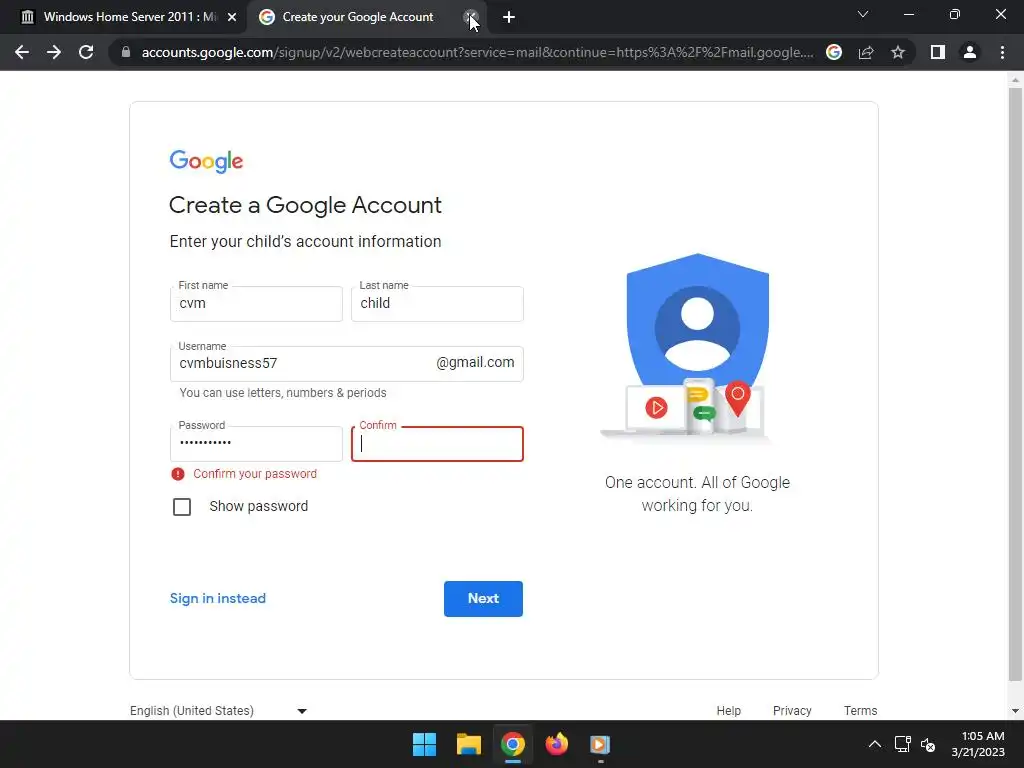
Task: Click the address bar URL
Action: (477, 52)
